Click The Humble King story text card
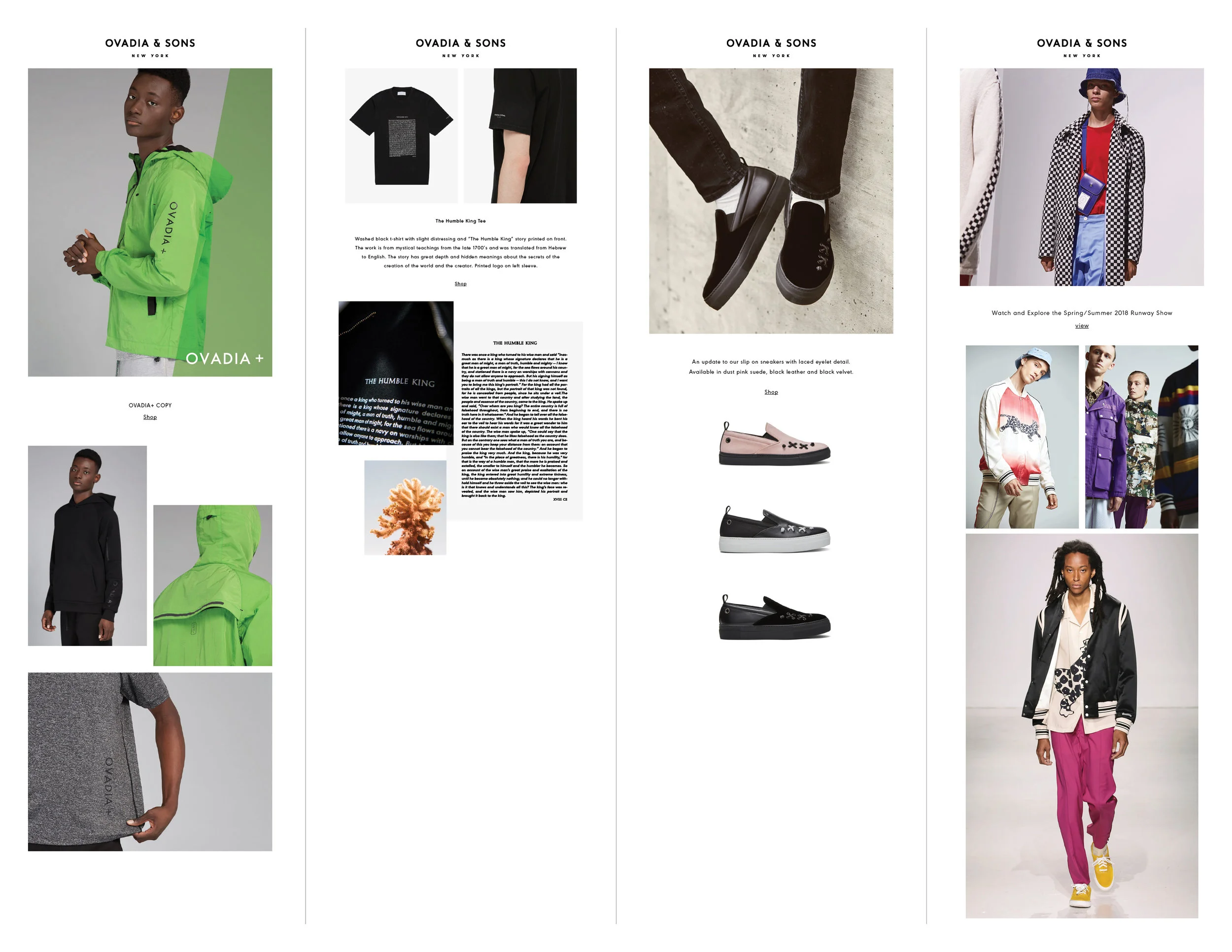The image size is (1232, 952). [x=515, y=420]
